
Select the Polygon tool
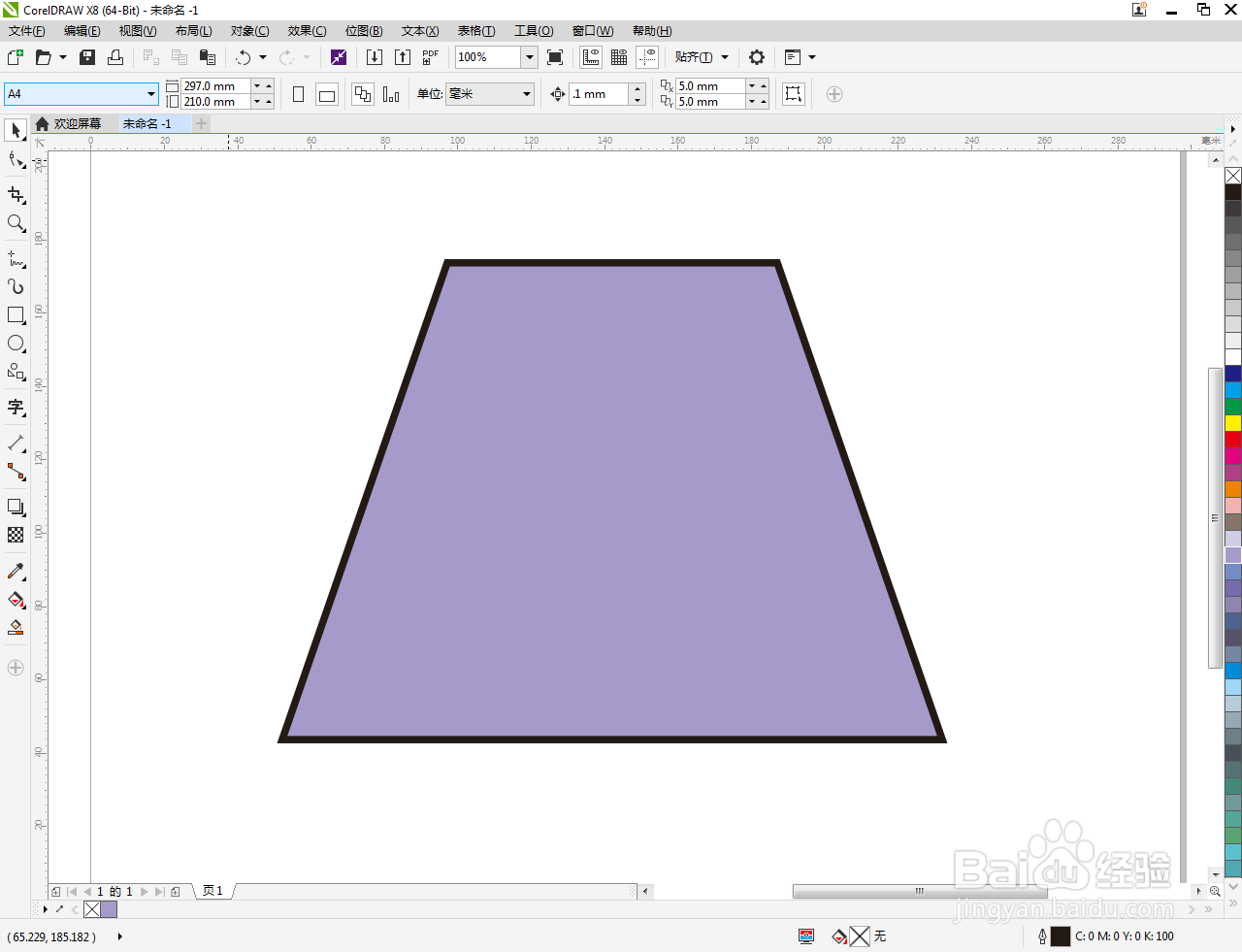(16, 372)
